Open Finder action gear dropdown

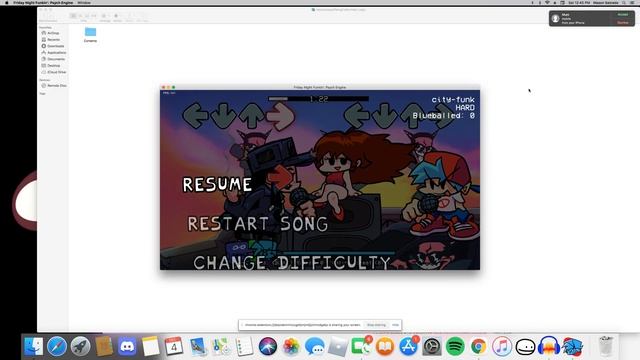click(x=117, y=16)
